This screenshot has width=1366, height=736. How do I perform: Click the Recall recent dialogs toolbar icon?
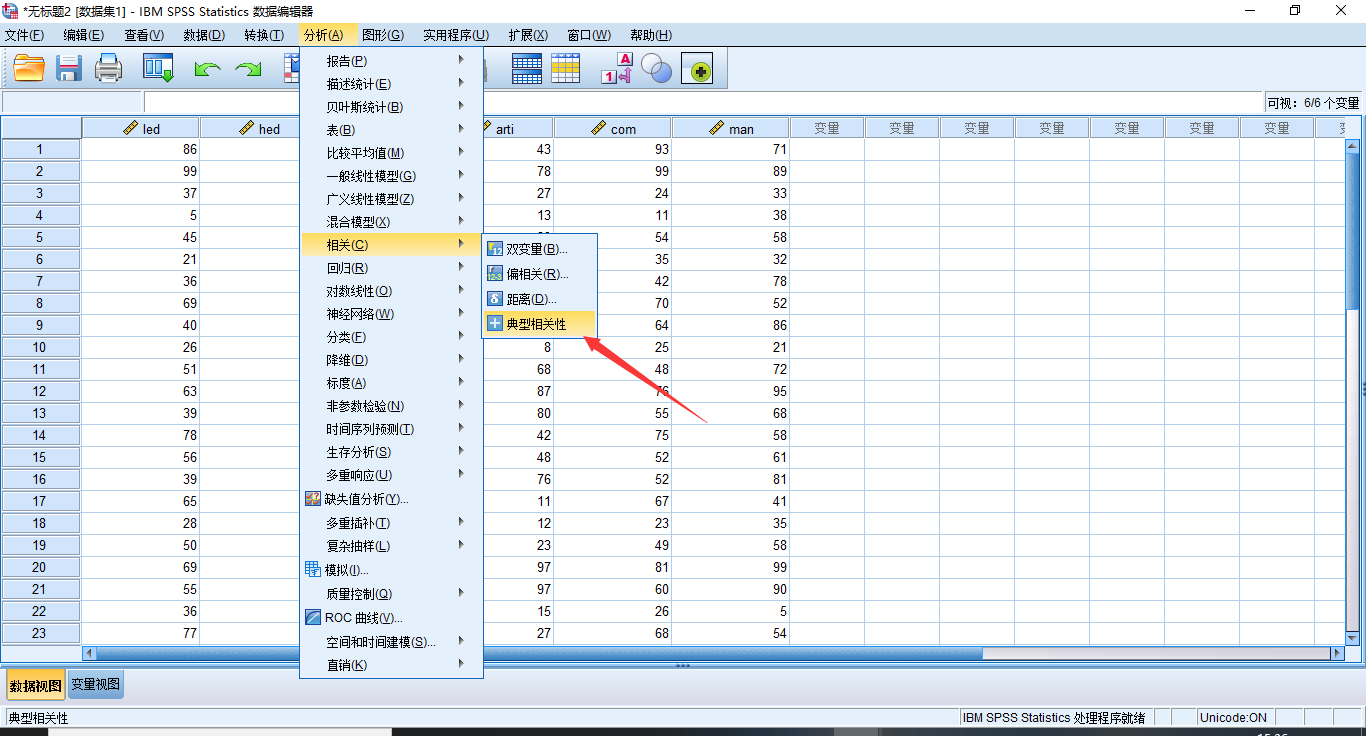point(158,69)
